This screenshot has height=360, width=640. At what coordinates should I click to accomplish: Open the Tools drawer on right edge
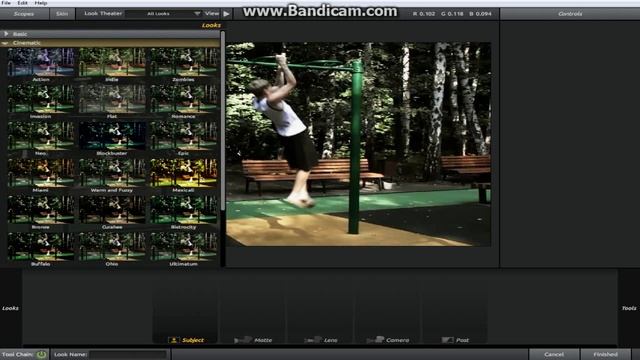[629, 308]
